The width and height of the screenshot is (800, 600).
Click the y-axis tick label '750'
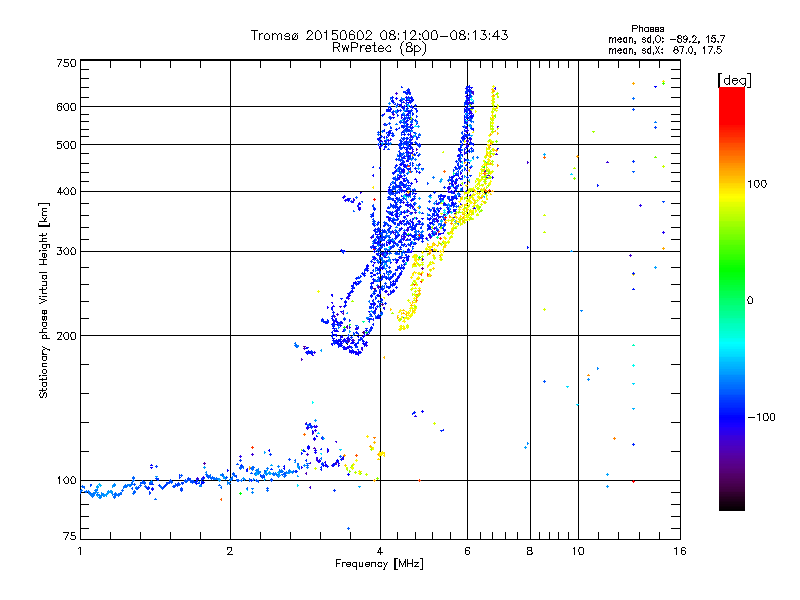[66, 63]
